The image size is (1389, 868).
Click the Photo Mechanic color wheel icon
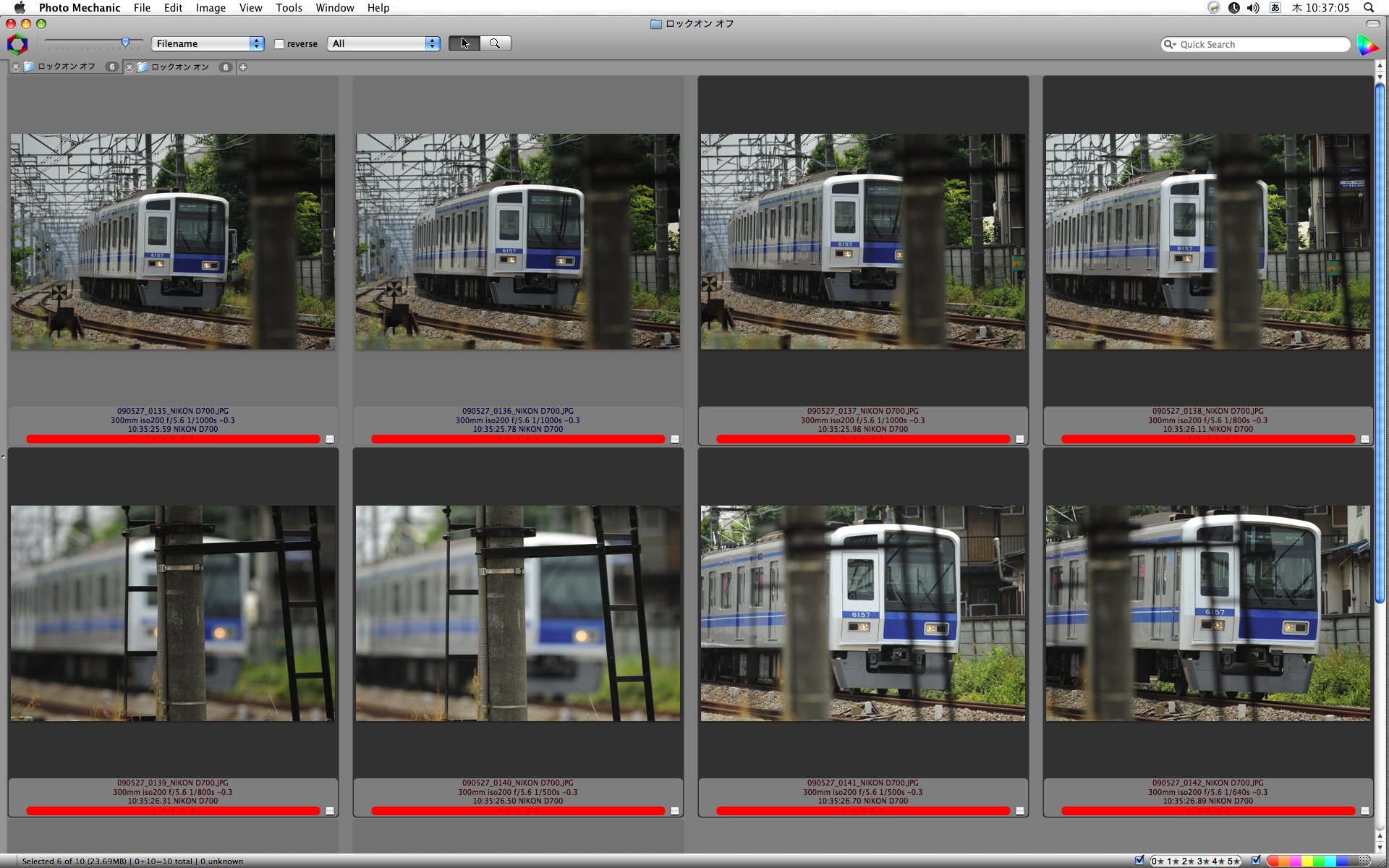17,44
